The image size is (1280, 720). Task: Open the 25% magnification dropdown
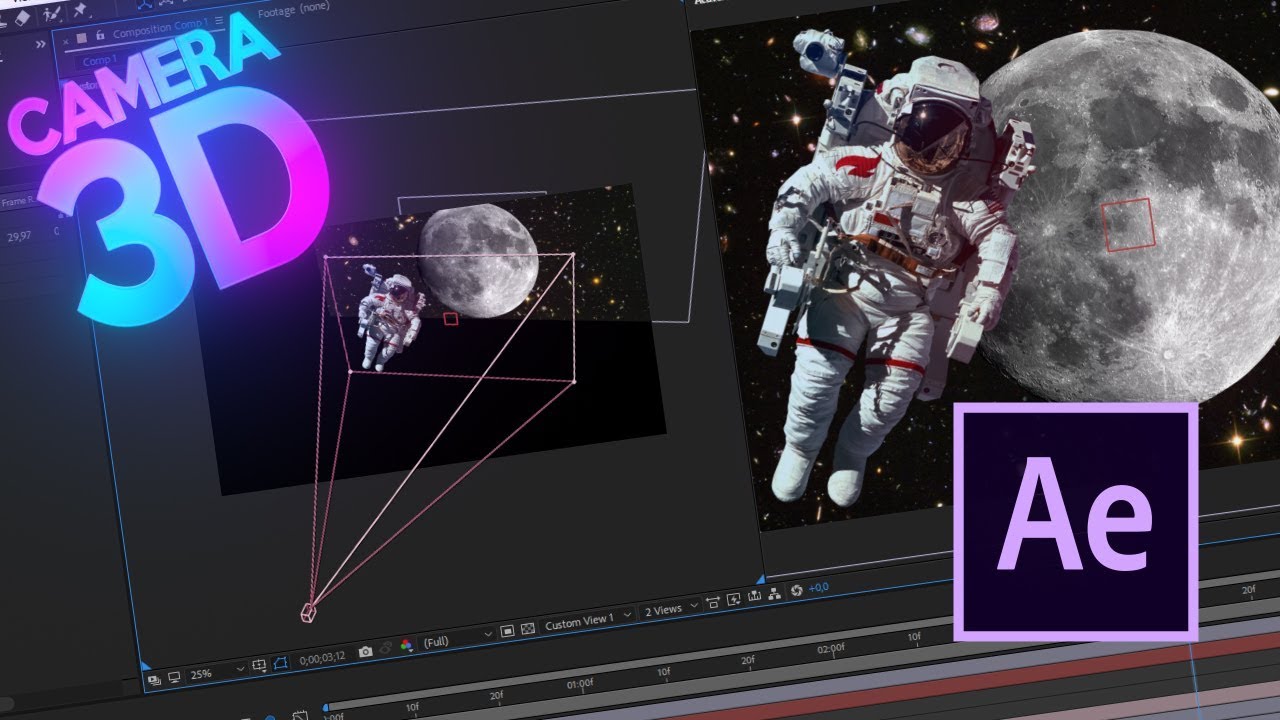(216, 672)
